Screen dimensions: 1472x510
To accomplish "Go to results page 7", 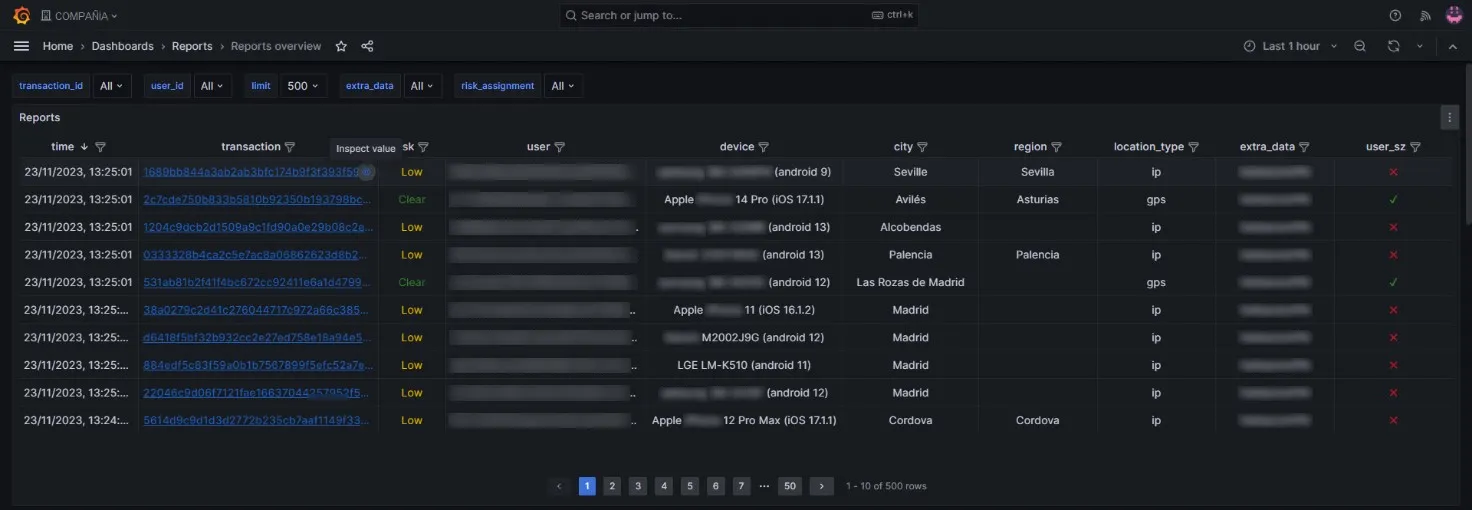I will pyautogui.click(x=741, y=486).
